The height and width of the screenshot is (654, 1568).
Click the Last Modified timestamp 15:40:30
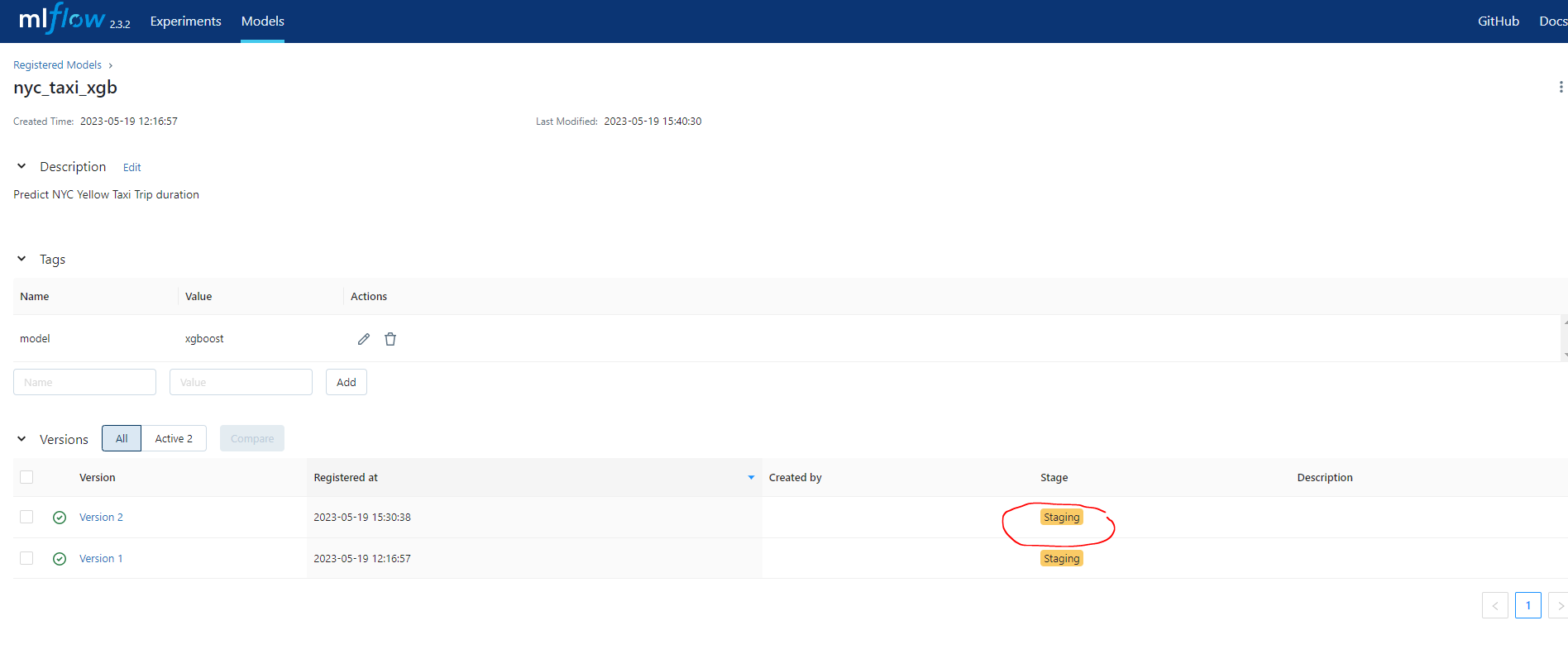(x=653, y=122)
